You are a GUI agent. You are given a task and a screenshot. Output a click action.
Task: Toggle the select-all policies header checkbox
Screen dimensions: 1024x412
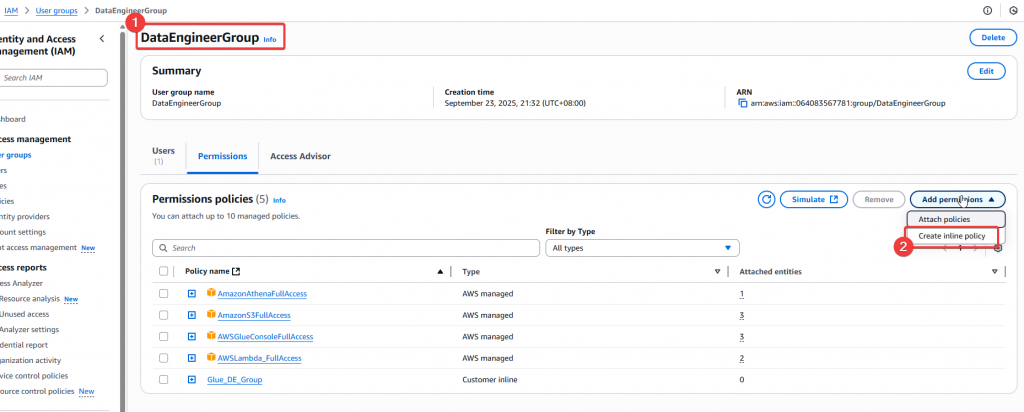point(164,271)
